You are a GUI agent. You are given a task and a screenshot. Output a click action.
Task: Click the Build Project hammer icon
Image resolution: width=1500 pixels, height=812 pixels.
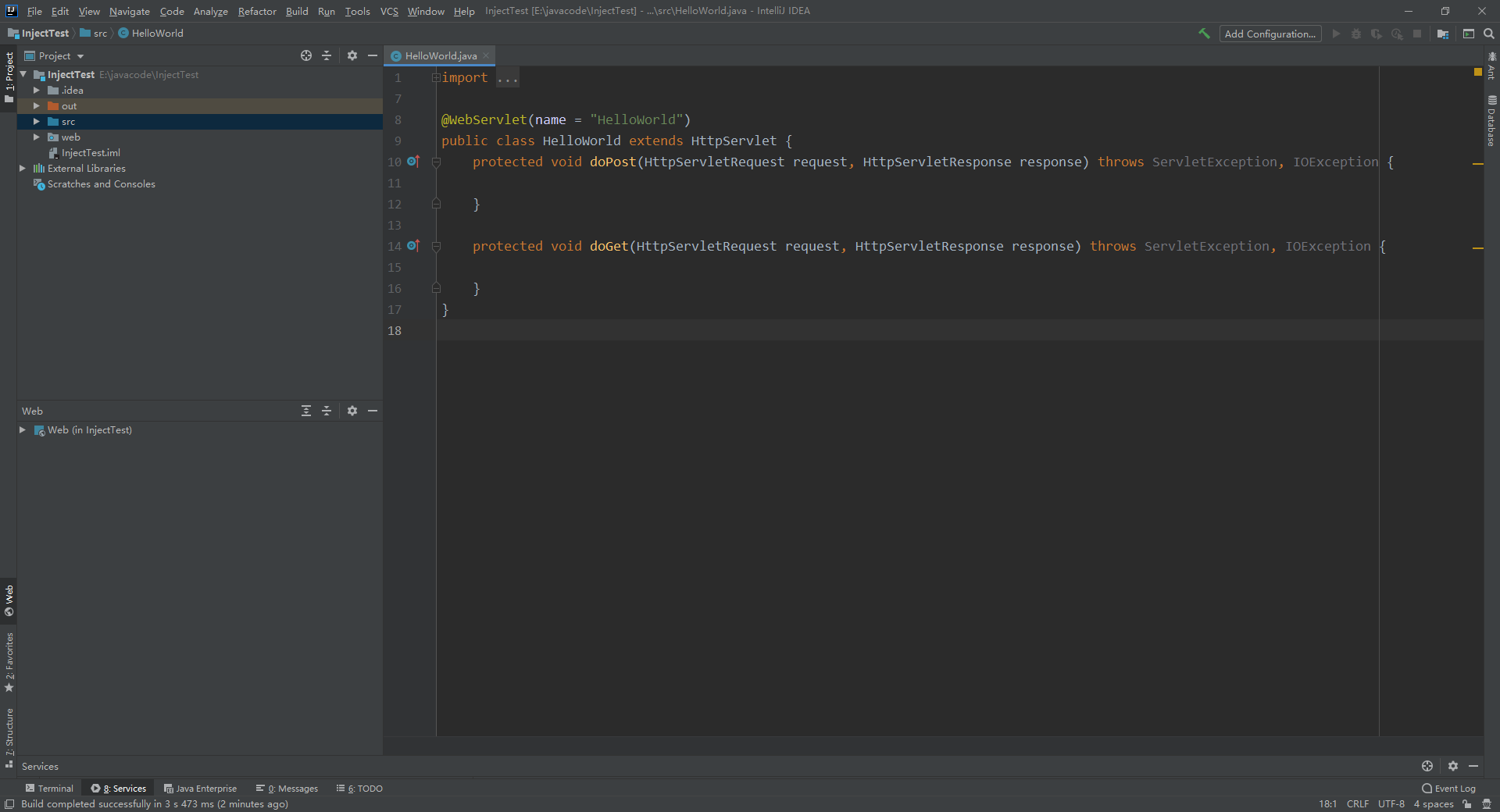[1204, 34]
